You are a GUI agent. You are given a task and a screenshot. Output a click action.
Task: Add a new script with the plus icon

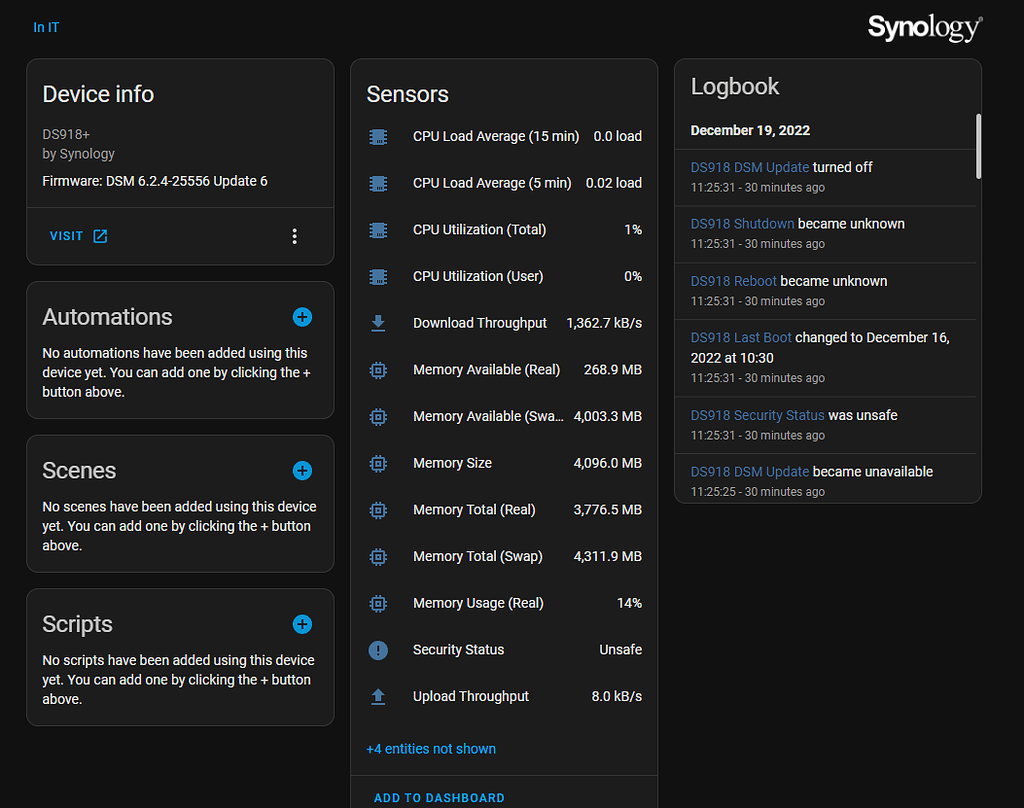click(302, 624)
